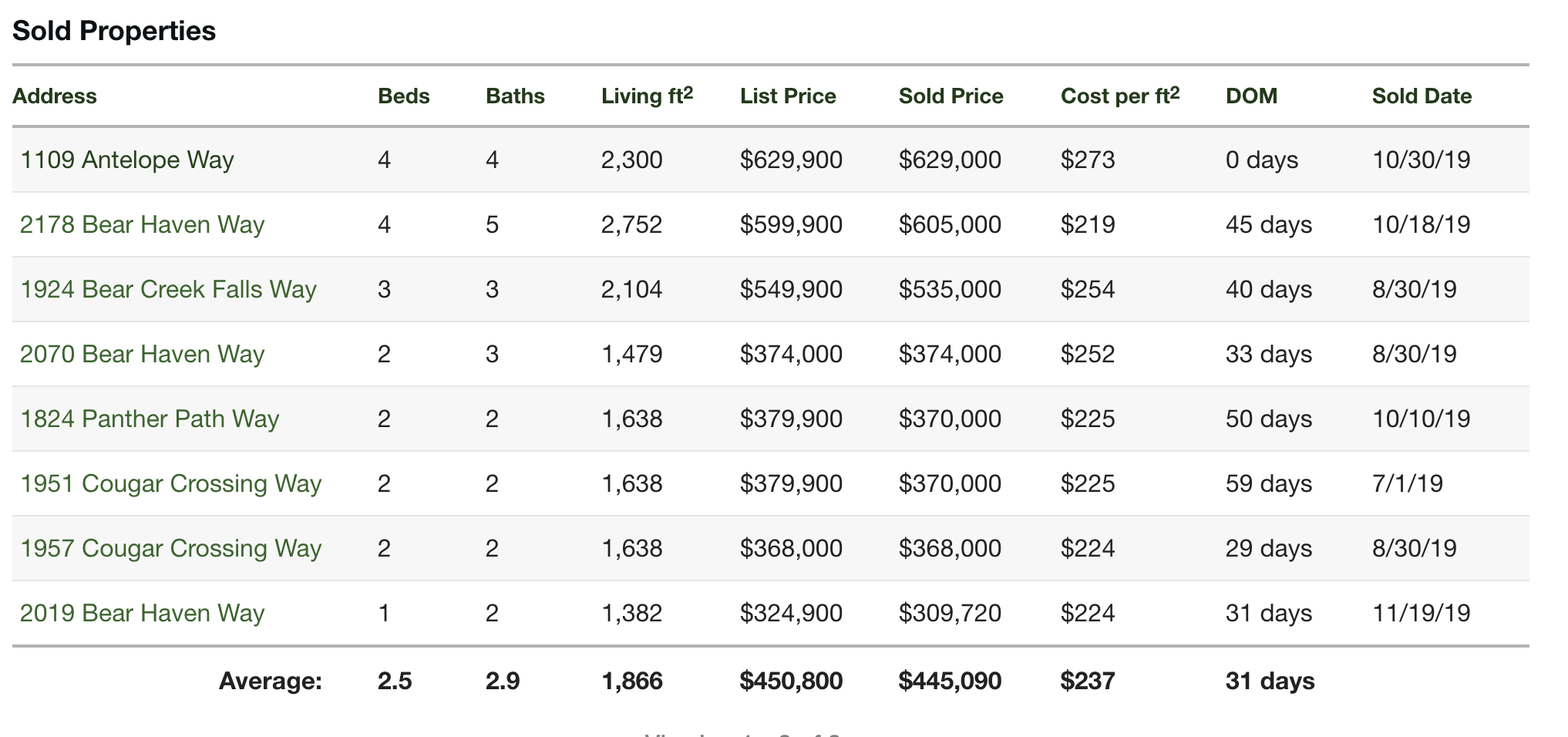Sort table by Address column header
1568x737 pixels.
55,96
